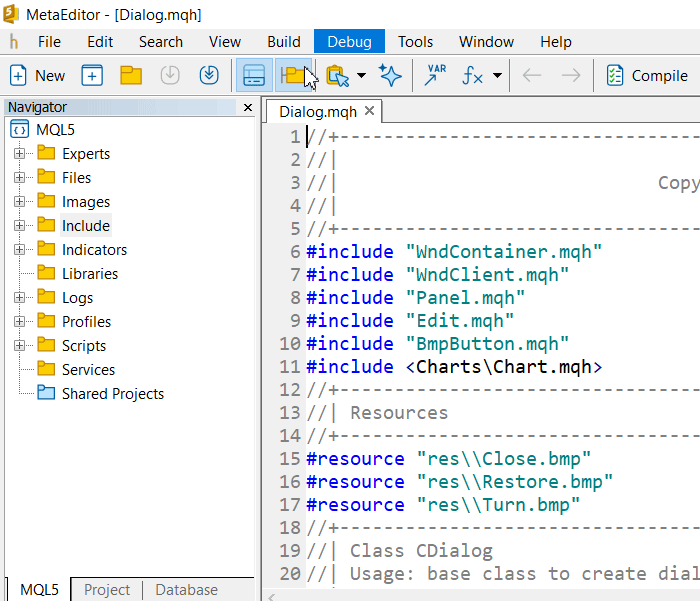Switch to the MQL5 bottom tab

39,590
